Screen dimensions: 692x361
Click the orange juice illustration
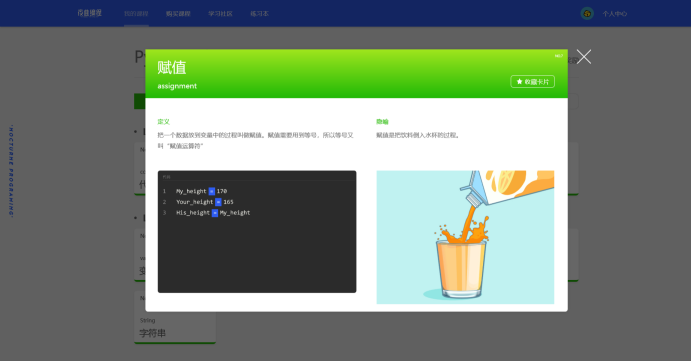pyautogui.click(x=465, y=237)
